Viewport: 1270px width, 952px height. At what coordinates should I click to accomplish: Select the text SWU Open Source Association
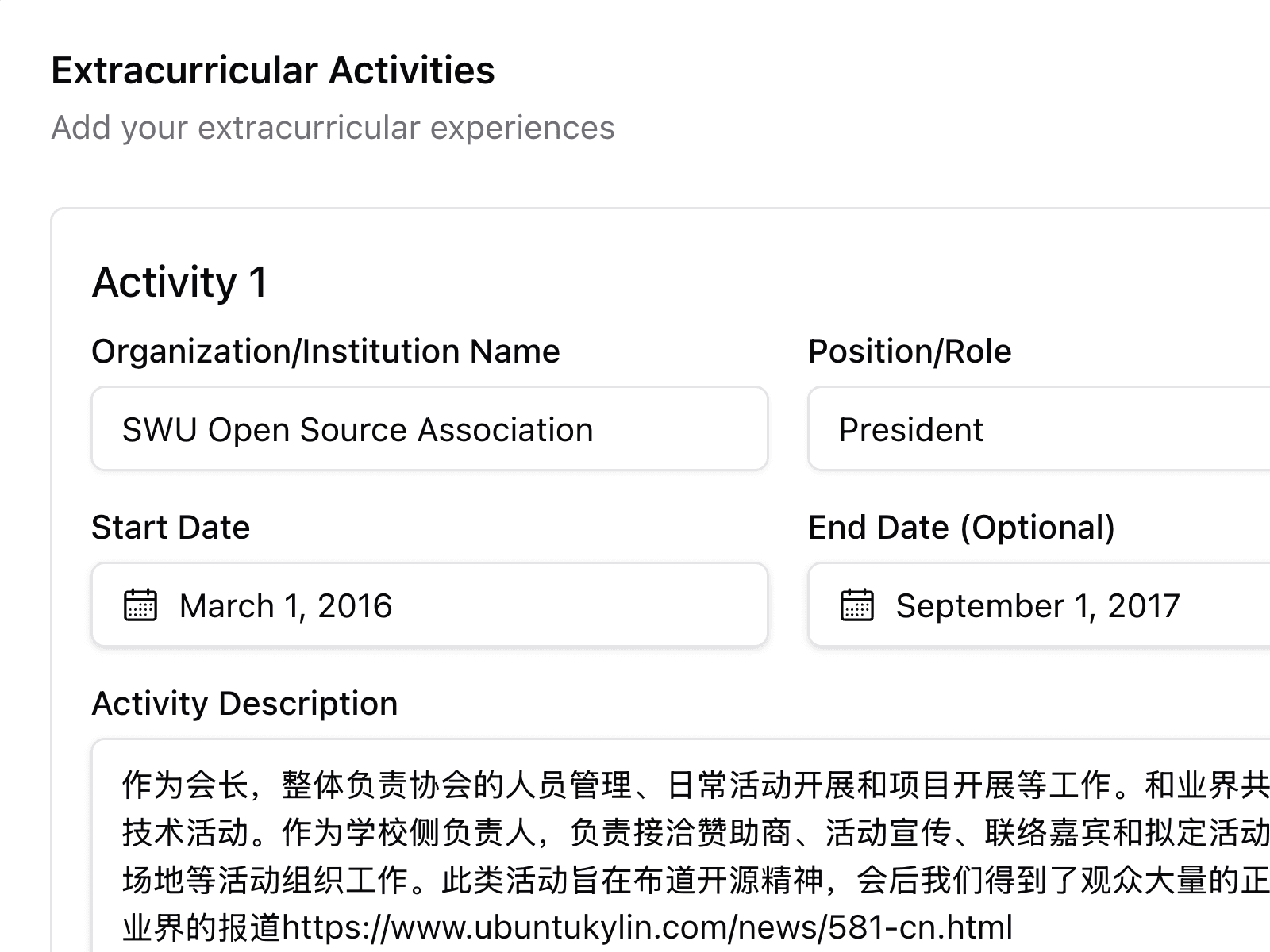click(x=357, y=429)
